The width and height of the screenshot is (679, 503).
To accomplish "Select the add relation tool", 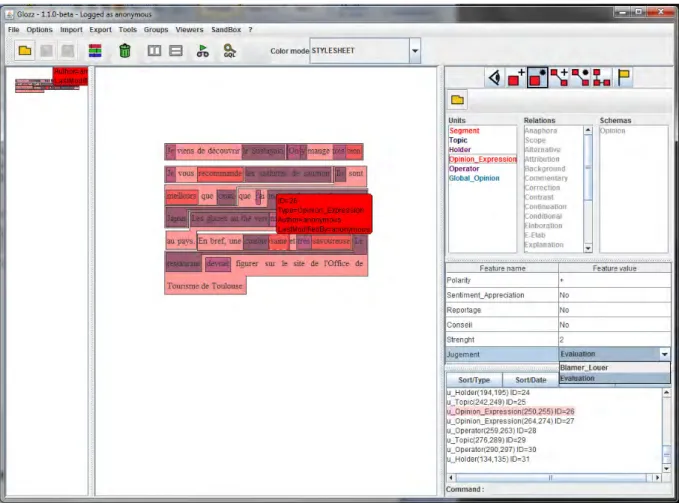I will [559, 77].
